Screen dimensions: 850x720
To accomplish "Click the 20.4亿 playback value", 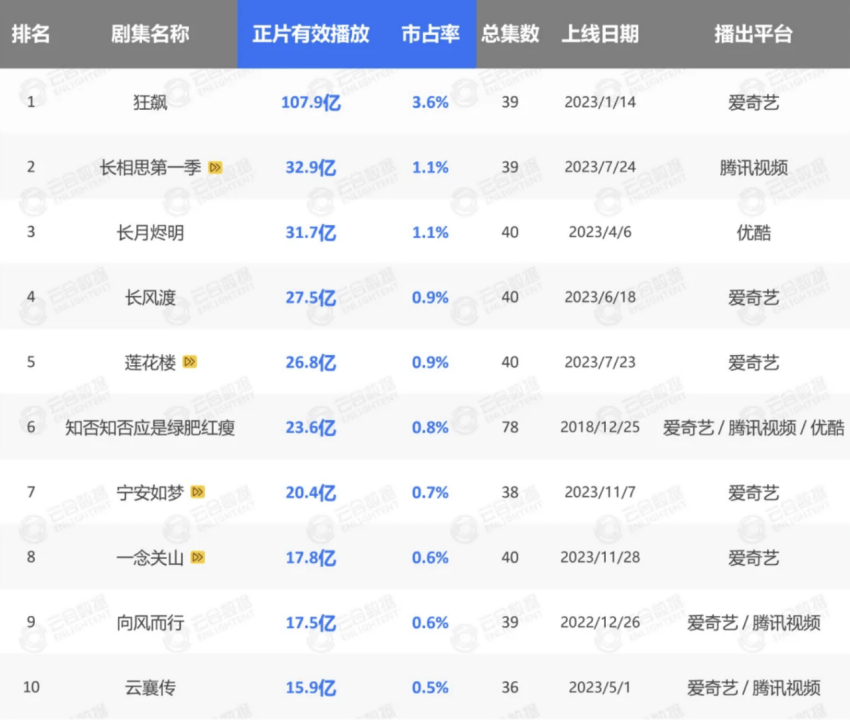I will pyautogui.click(x=311, y=492).
